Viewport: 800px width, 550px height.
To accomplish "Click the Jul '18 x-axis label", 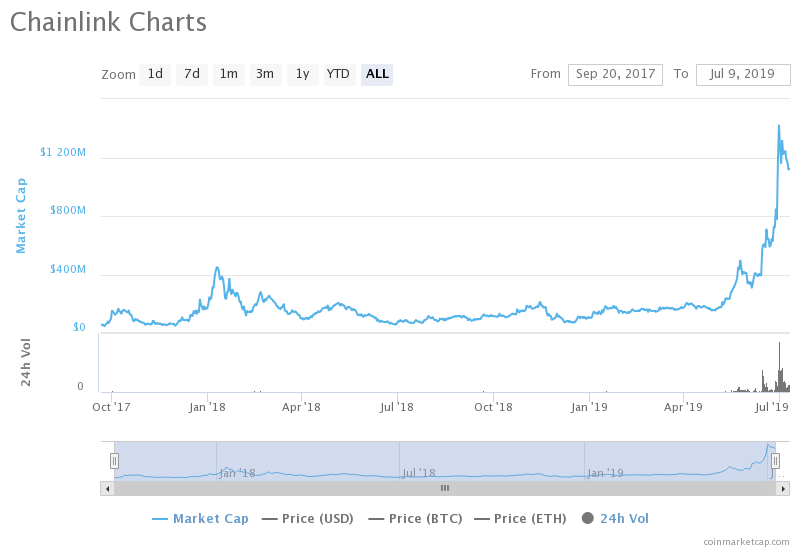I will [396, 407].
